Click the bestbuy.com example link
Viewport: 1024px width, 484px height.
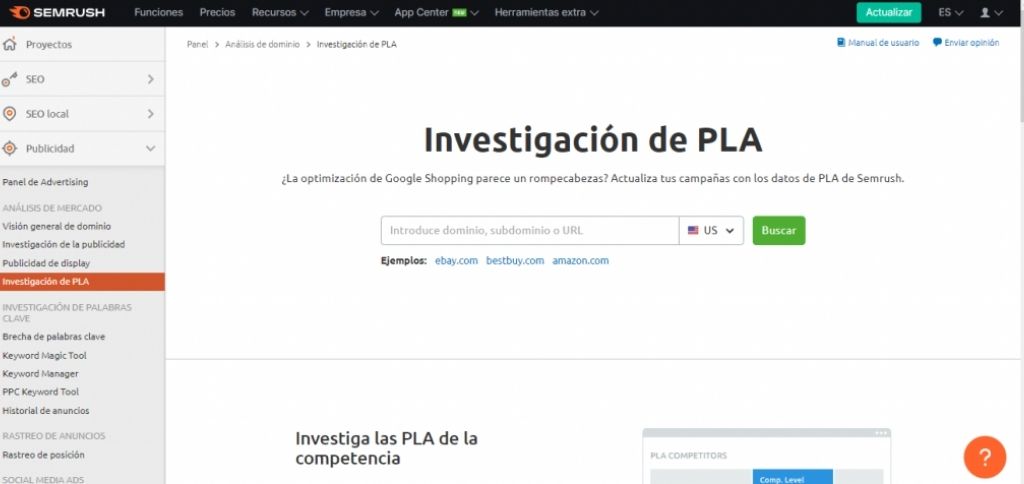click(x=515, y=261)
